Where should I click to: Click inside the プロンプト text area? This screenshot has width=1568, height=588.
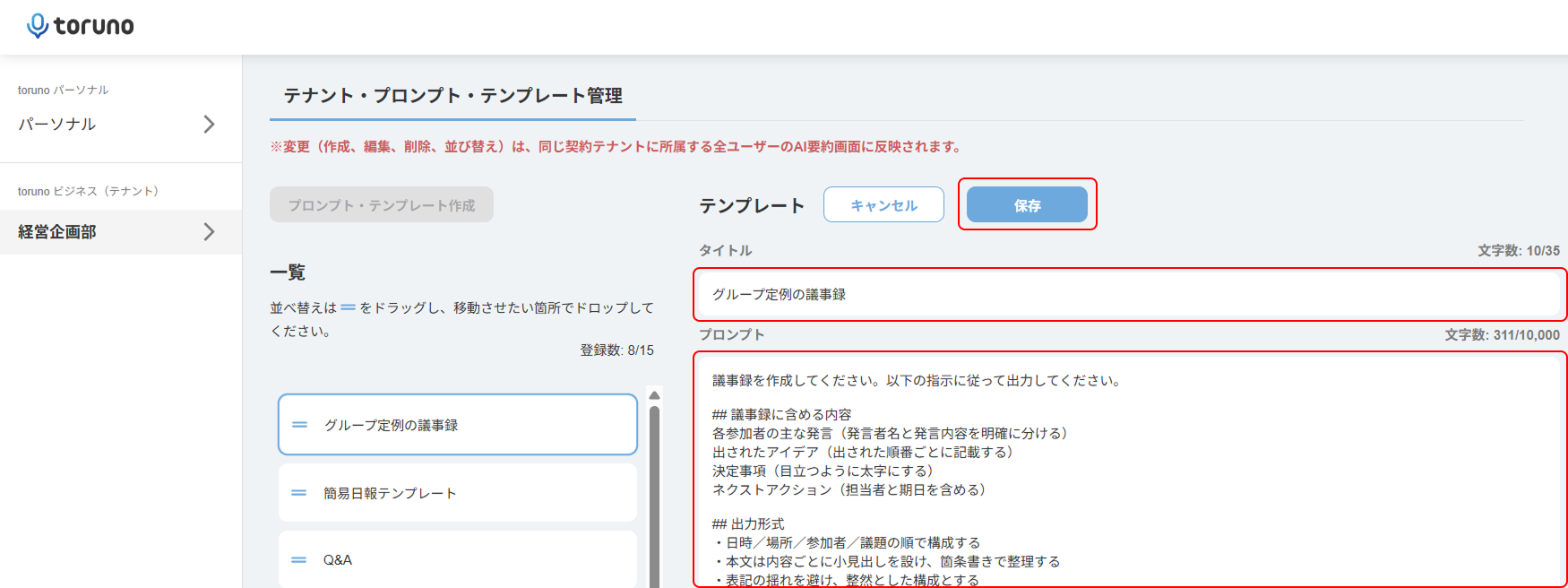1130,470
